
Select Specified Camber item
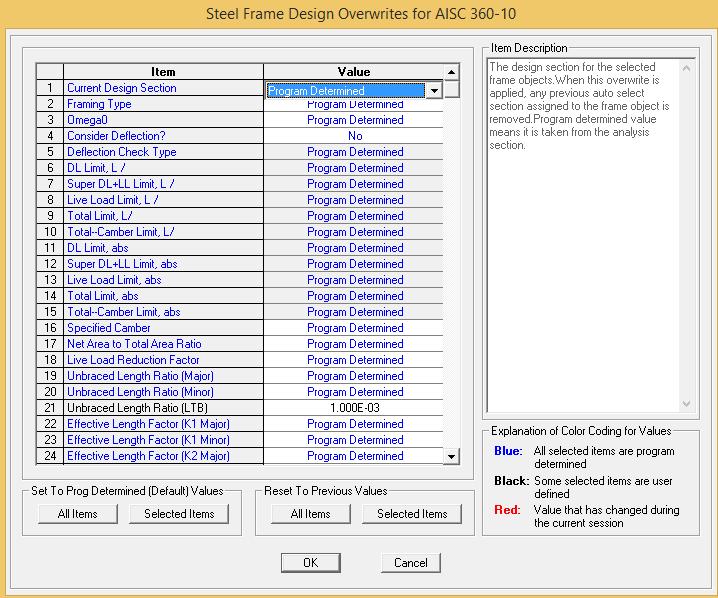pyautogui.click(x=163, y=328)
